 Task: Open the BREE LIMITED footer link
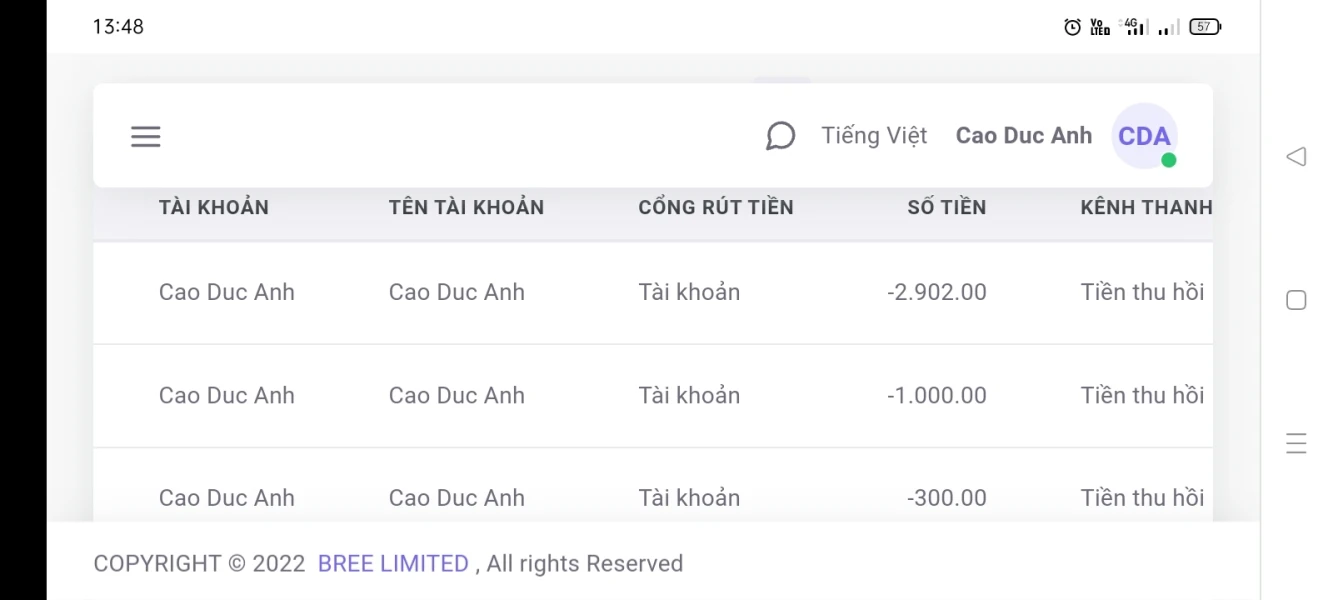[x=393, y=564]
